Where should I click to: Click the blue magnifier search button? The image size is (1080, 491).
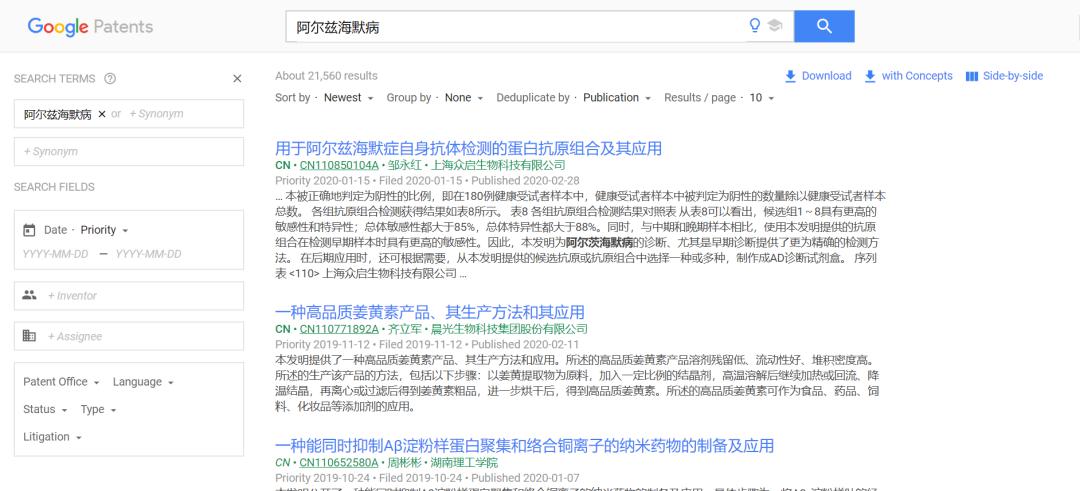click(824, 26)
